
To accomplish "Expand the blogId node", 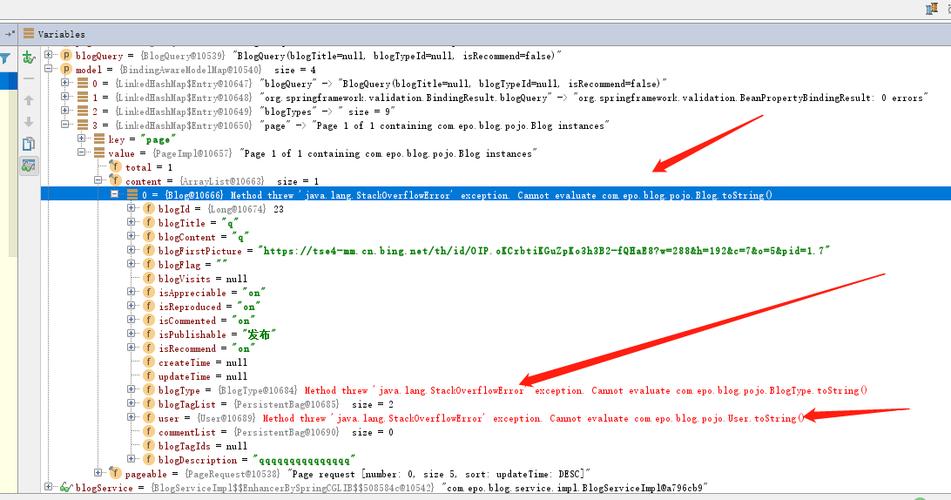I will click(131, 208).
